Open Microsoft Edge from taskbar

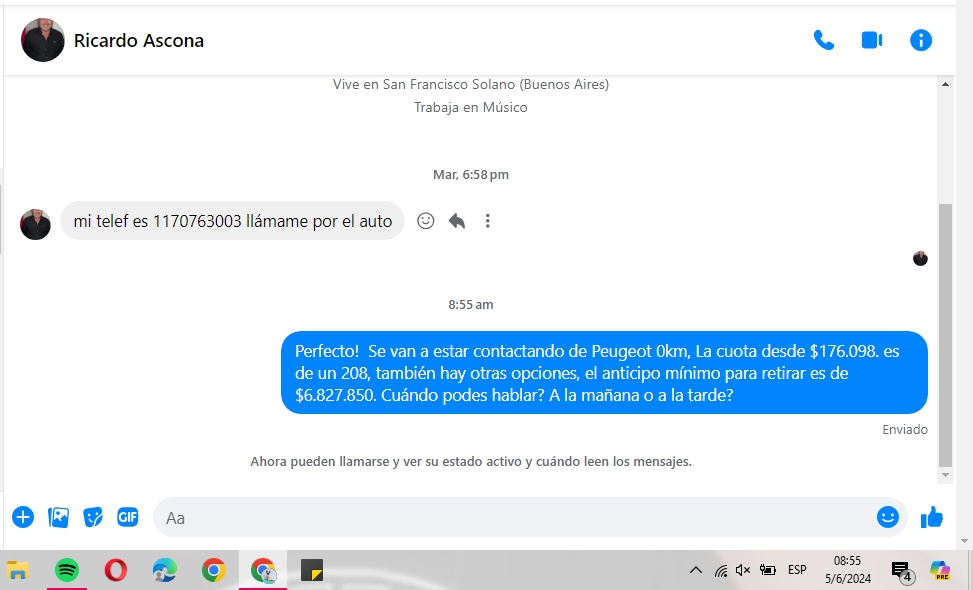pyautogui.click(x=164, y=570)
